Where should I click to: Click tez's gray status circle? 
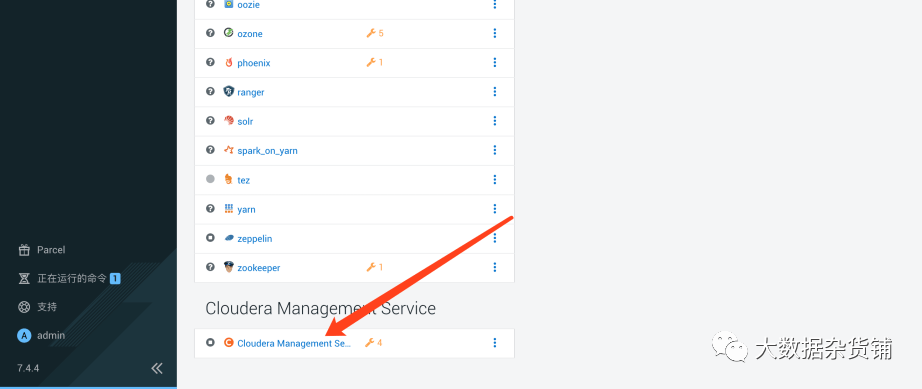coord(211,179)
